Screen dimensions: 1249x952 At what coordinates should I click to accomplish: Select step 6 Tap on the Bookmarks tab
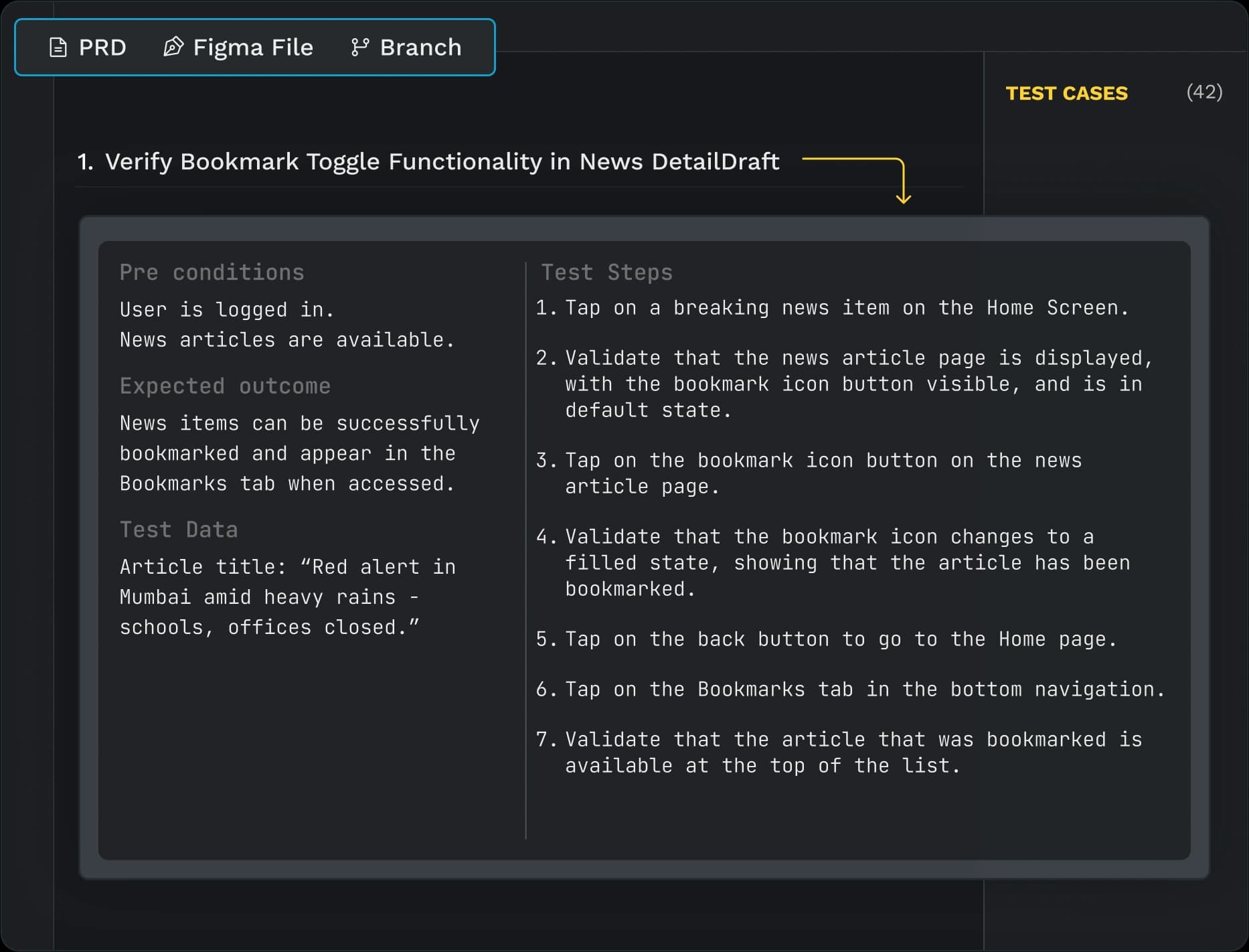coord(850,689)
